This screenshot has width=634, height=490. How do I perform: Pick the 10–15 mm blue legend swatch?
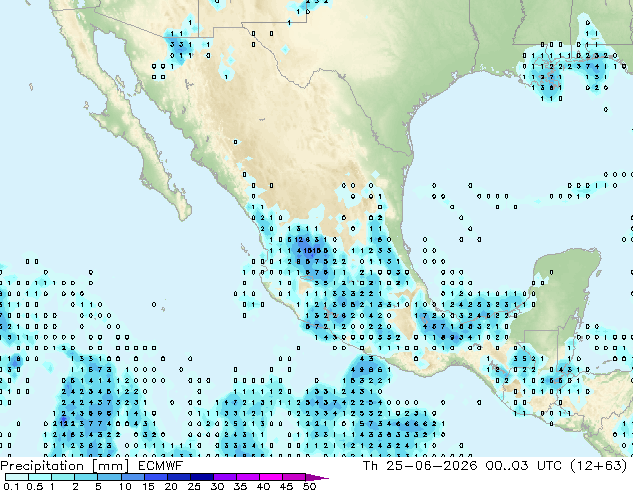(x=133, y=477)
